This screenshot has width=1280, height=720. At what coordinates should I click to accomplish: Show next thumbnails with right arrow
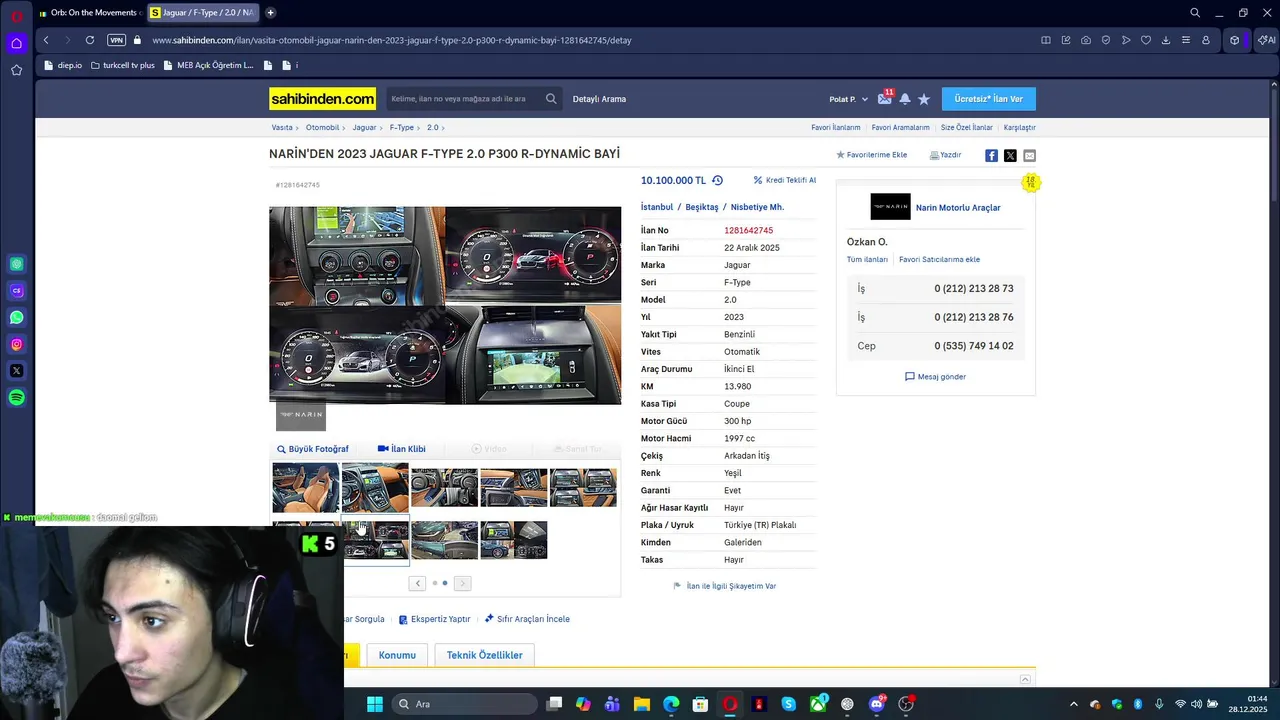coord(462,583)
